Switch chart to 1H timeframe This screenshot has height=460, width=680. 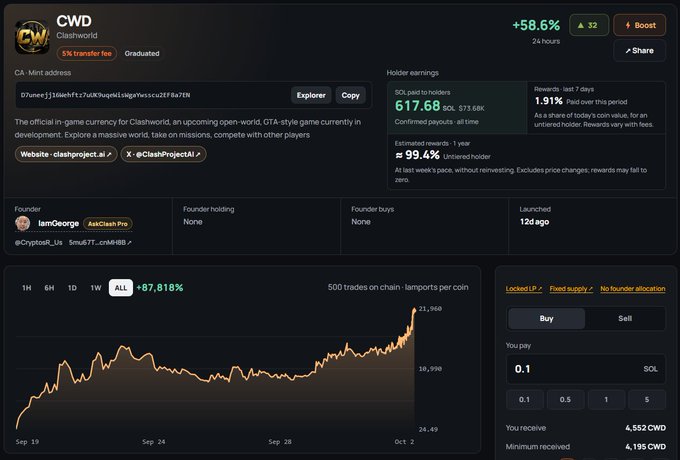[26, 288]
